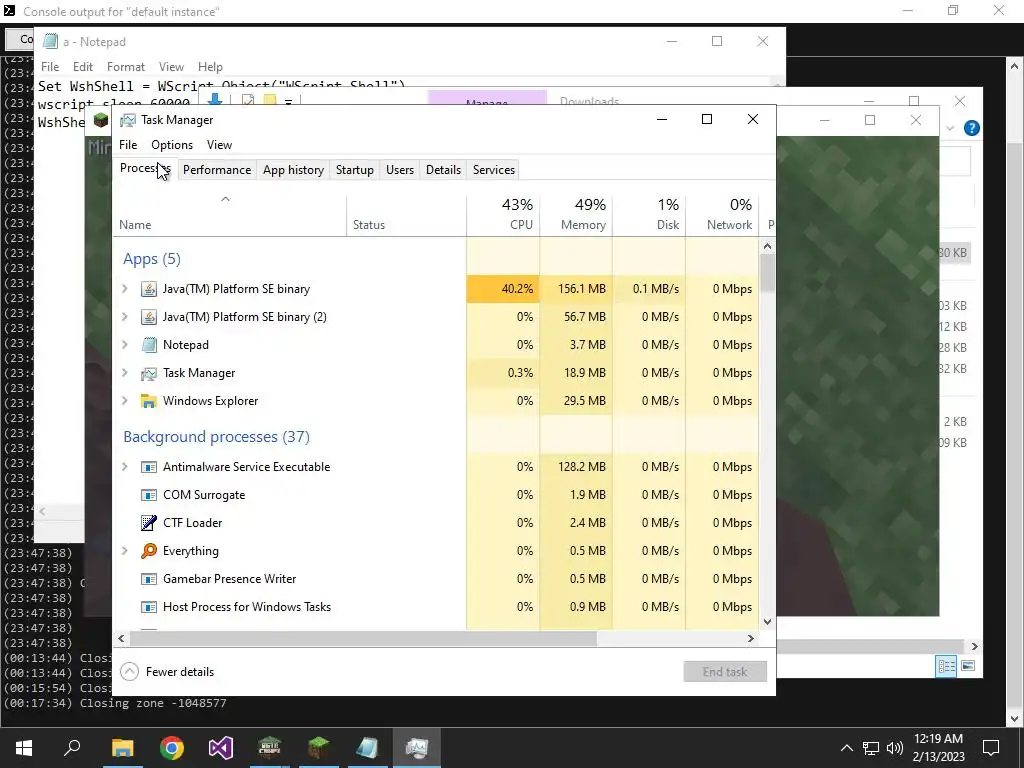Viewport: 1024px width, 768px height.
Task: Open Visual Studio from the taskbar
Action: pyautogui.click(x=221, y=748)
